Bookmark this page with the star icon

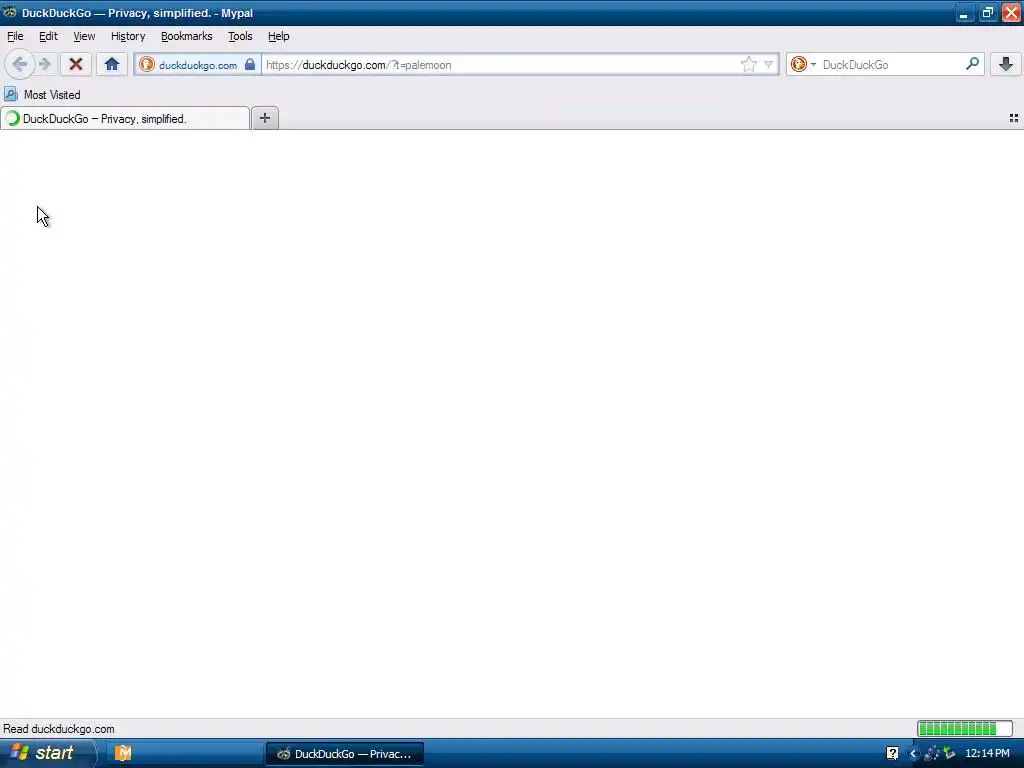pos(748,64)
